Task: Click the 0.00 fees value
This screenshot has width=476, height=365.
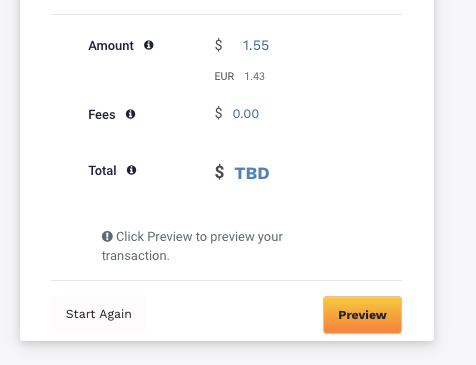Action: 246,114
